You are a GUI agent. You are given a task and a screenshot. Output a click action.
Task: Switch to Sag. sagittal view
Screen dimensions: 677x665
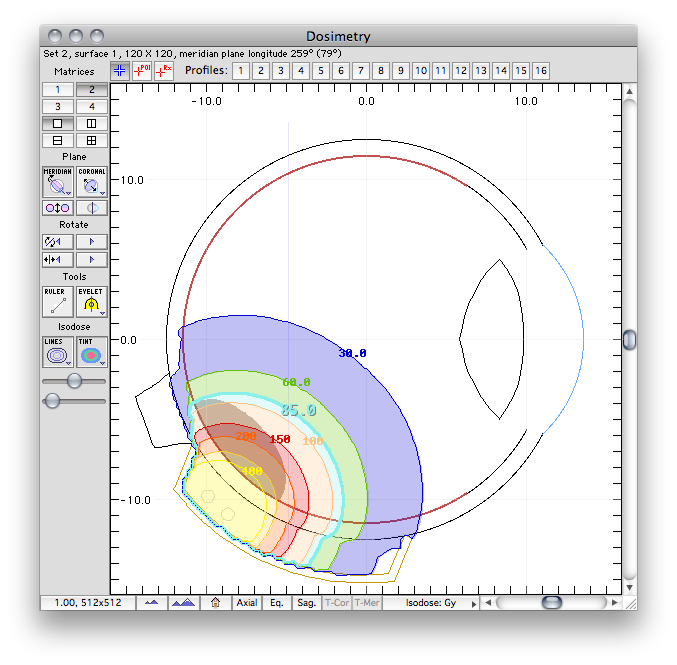click(307, 603)
